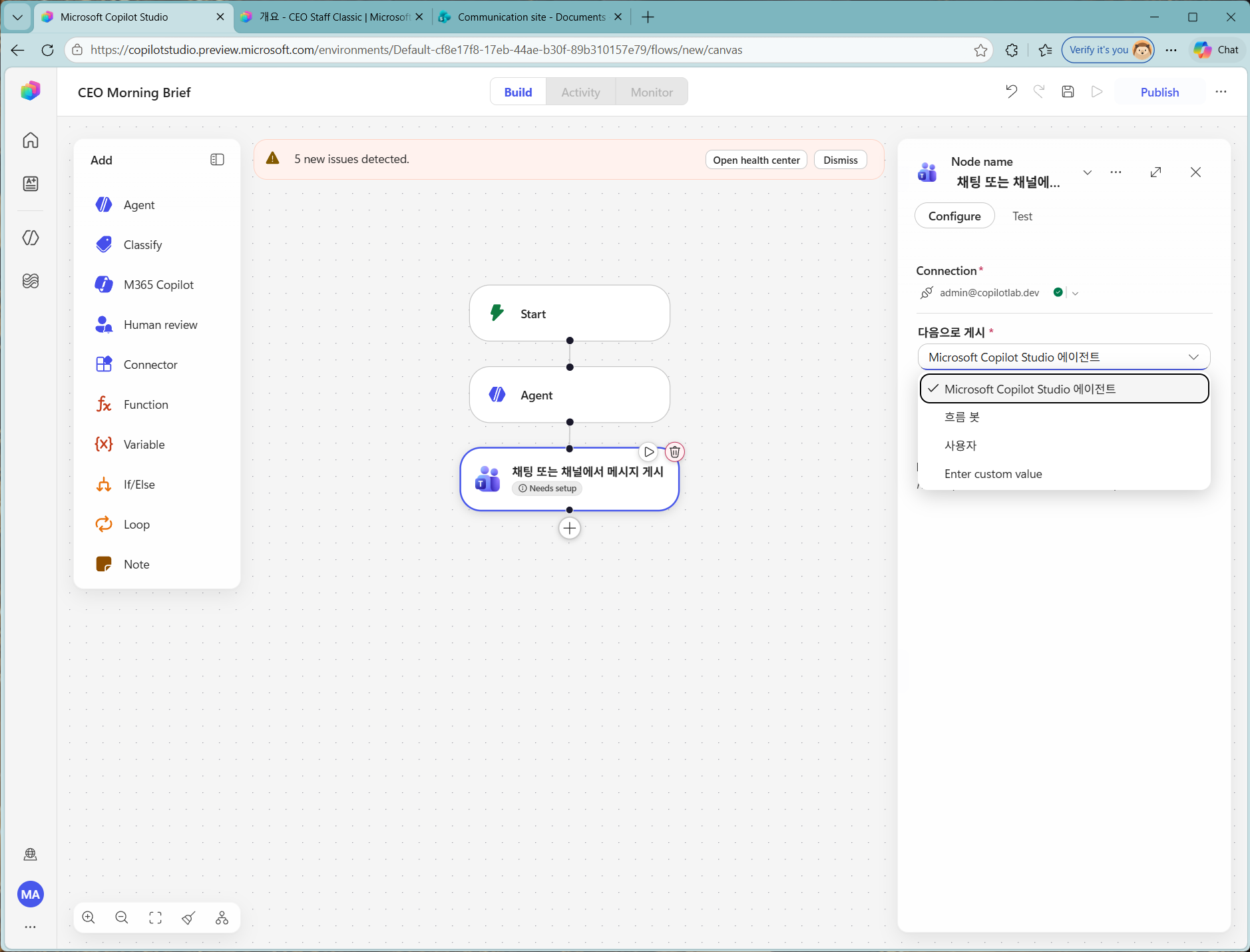The image size is (1250, 952).
Task: Open the Connection dropdown arrow
Action: point(1076,293)
